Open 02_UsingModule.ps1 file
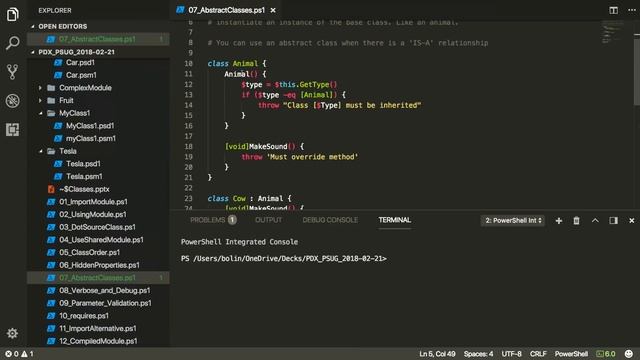Screen dimensions: 640x360 pyautogui.click(x=93, y=214)
